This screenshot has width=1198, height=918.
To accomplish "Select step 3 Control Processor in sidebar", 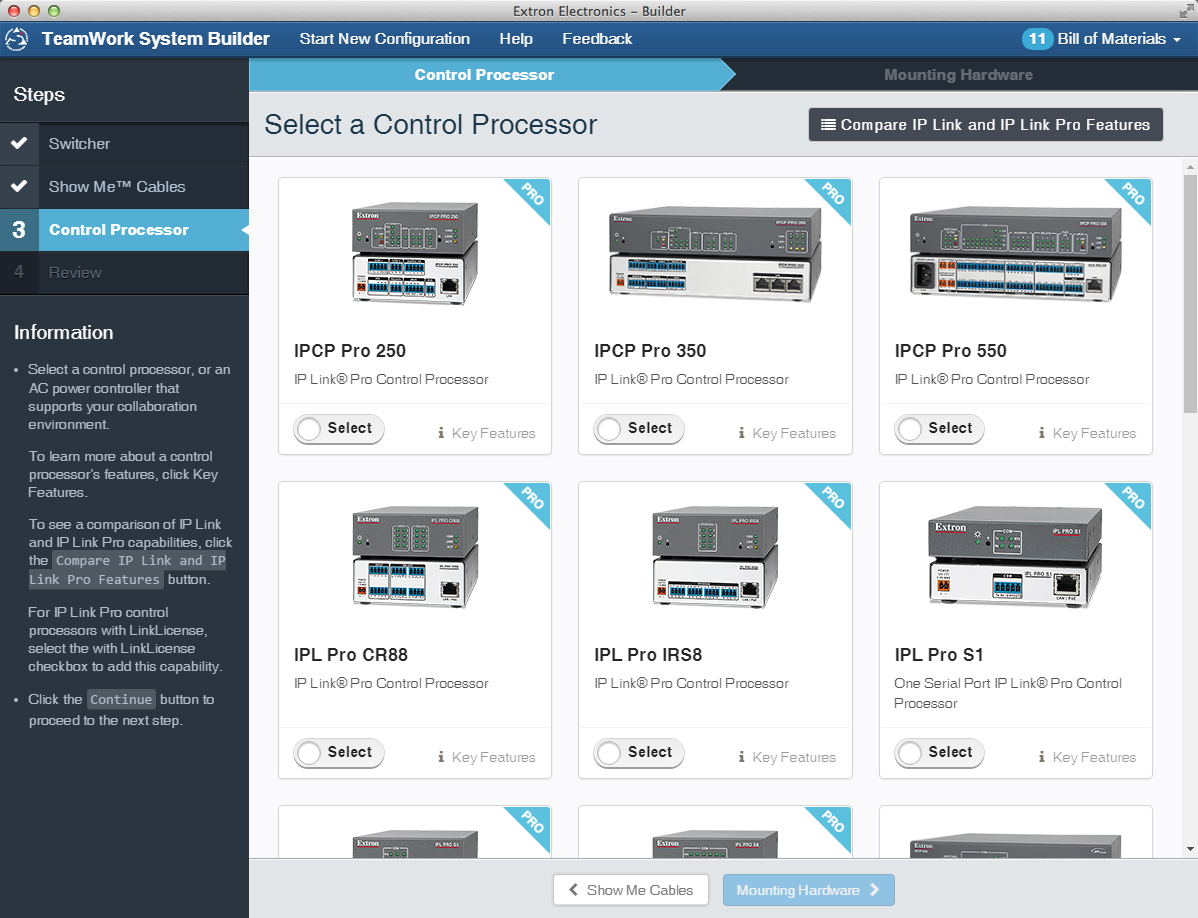I will [x=125, y=230].
